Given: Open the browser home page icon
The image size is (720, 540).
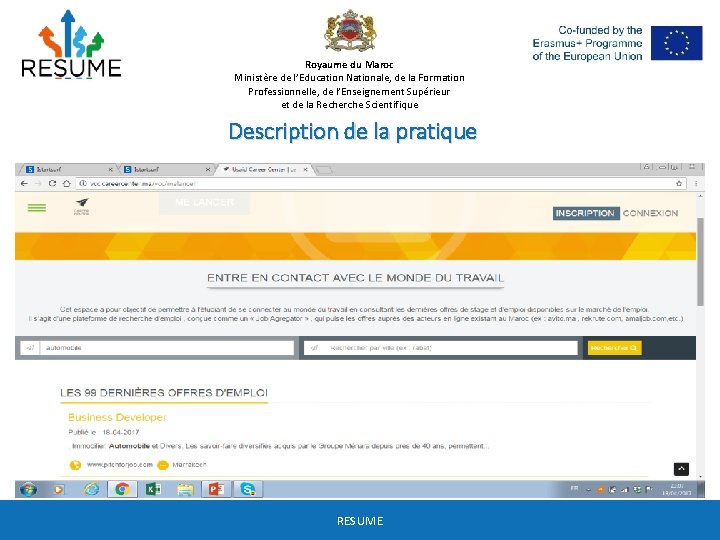Looking at the screenshot, I should 67,183.
